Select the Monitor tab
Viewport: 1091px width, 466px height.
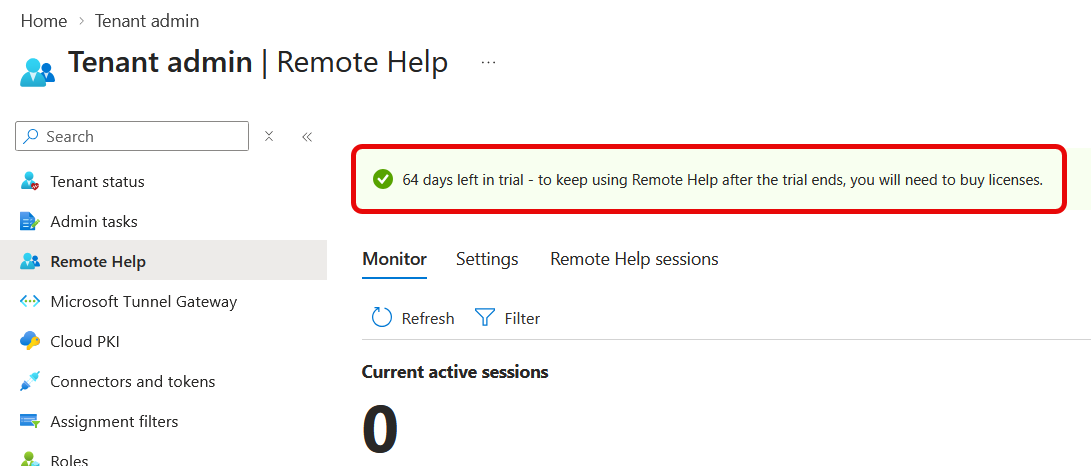coord(395,259)
